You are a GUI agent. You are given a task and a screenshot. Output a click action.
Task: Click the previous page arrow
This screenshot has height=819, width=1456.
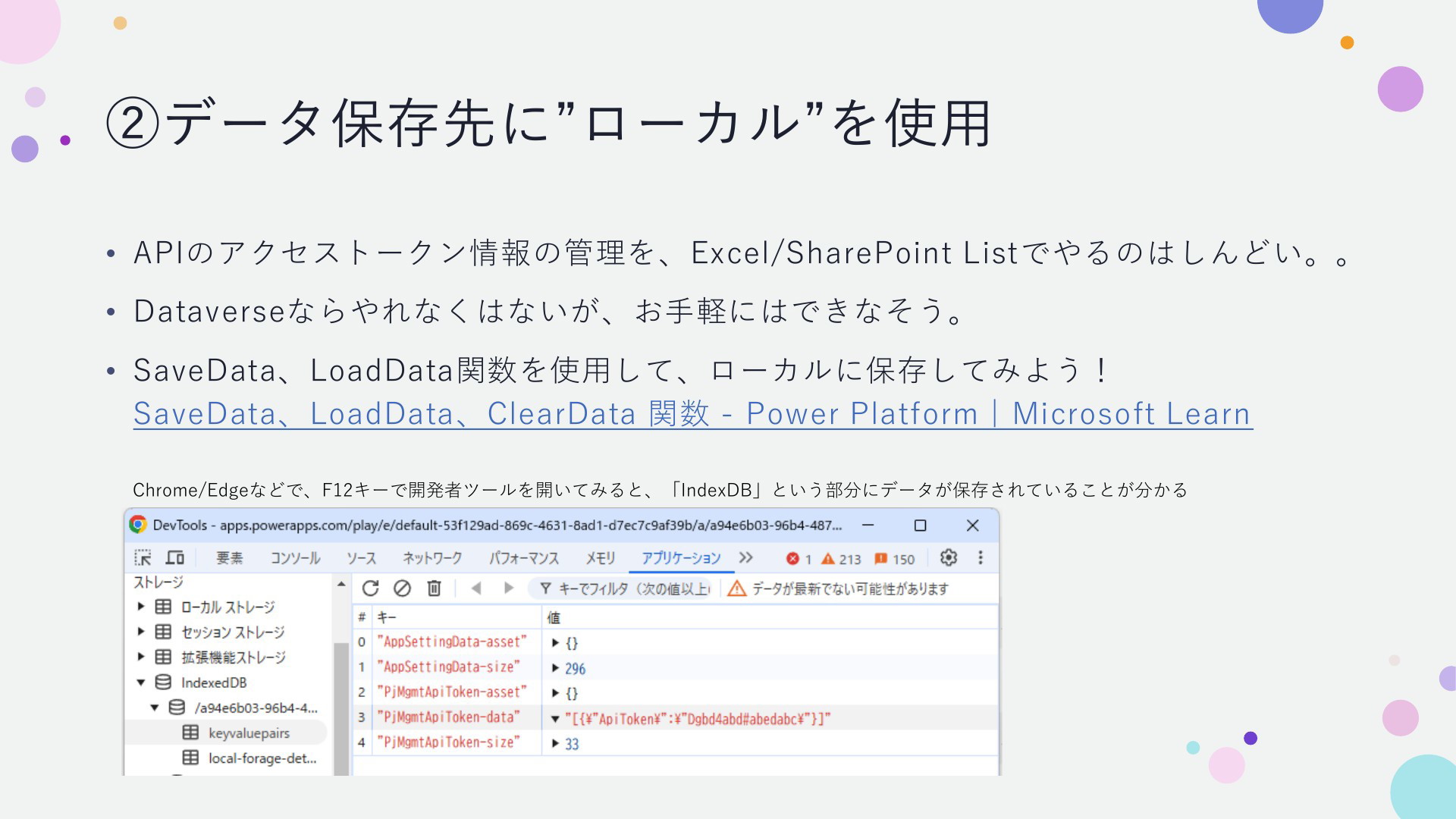tap(476, 588)
